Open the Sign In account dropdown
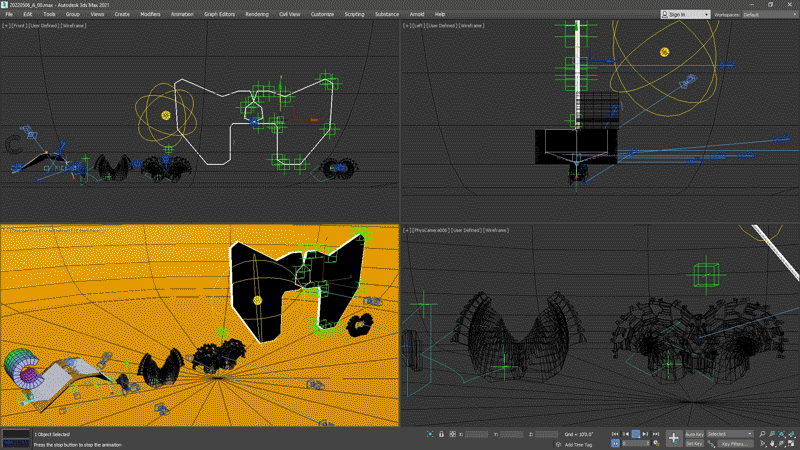800x450 pixels. click(x=685, y=15)
